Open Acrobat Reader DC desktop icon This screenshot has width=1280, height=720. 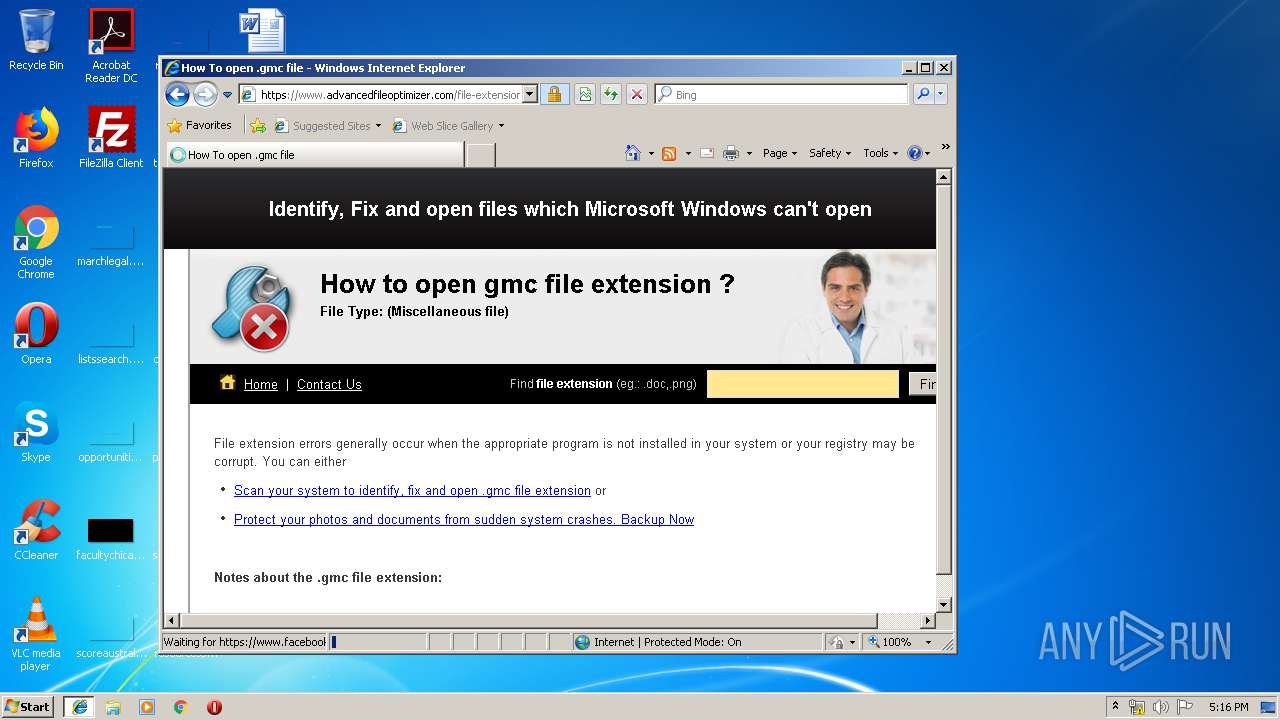[111, 46]
